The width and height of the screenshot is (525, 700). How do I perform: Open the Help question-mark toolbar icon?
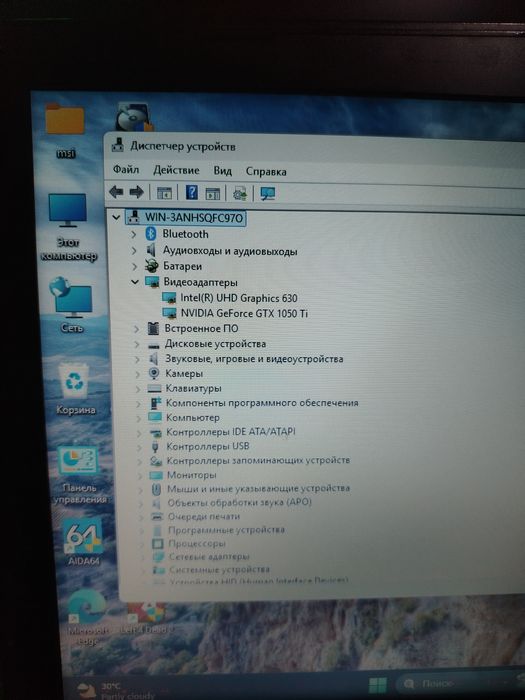coord(192,193)
